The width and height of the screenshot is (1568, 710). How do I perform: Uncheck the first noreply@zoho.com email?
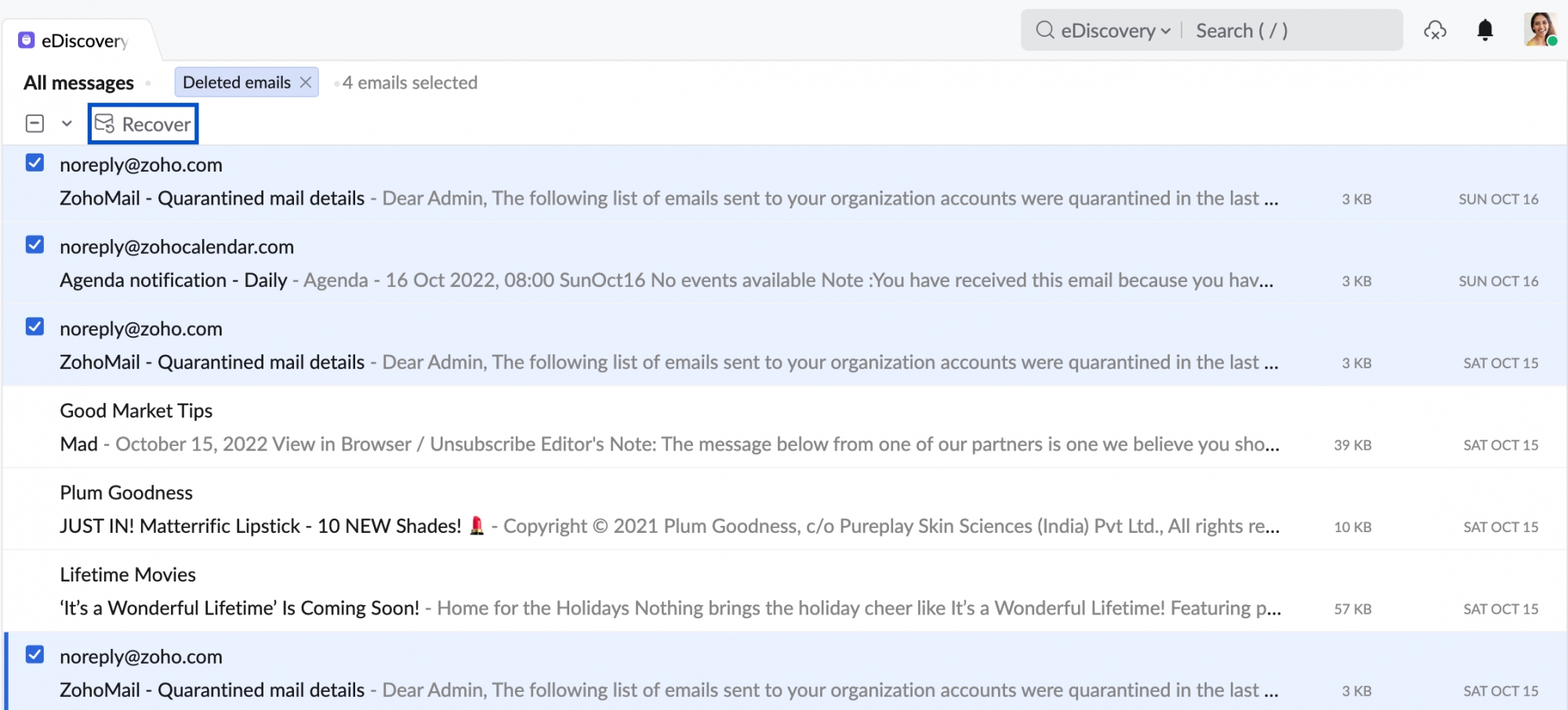click(34, 163)
